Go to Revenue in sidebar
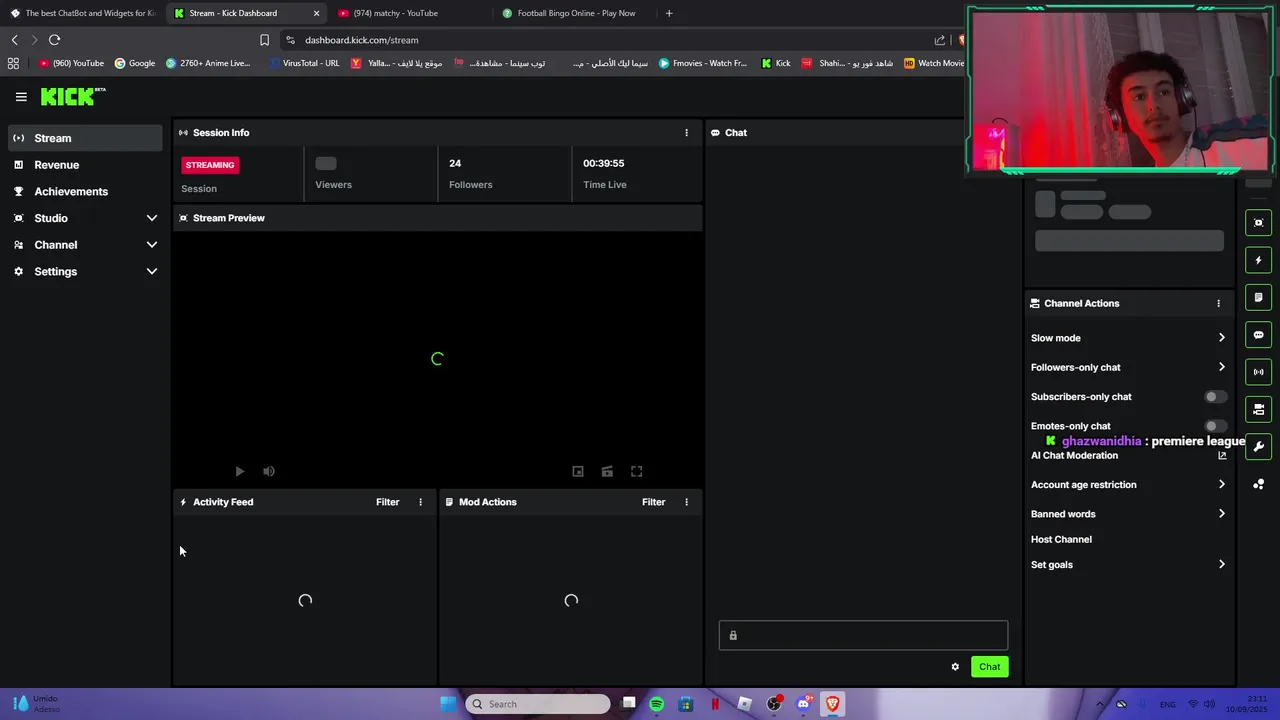 click(85, 165)
